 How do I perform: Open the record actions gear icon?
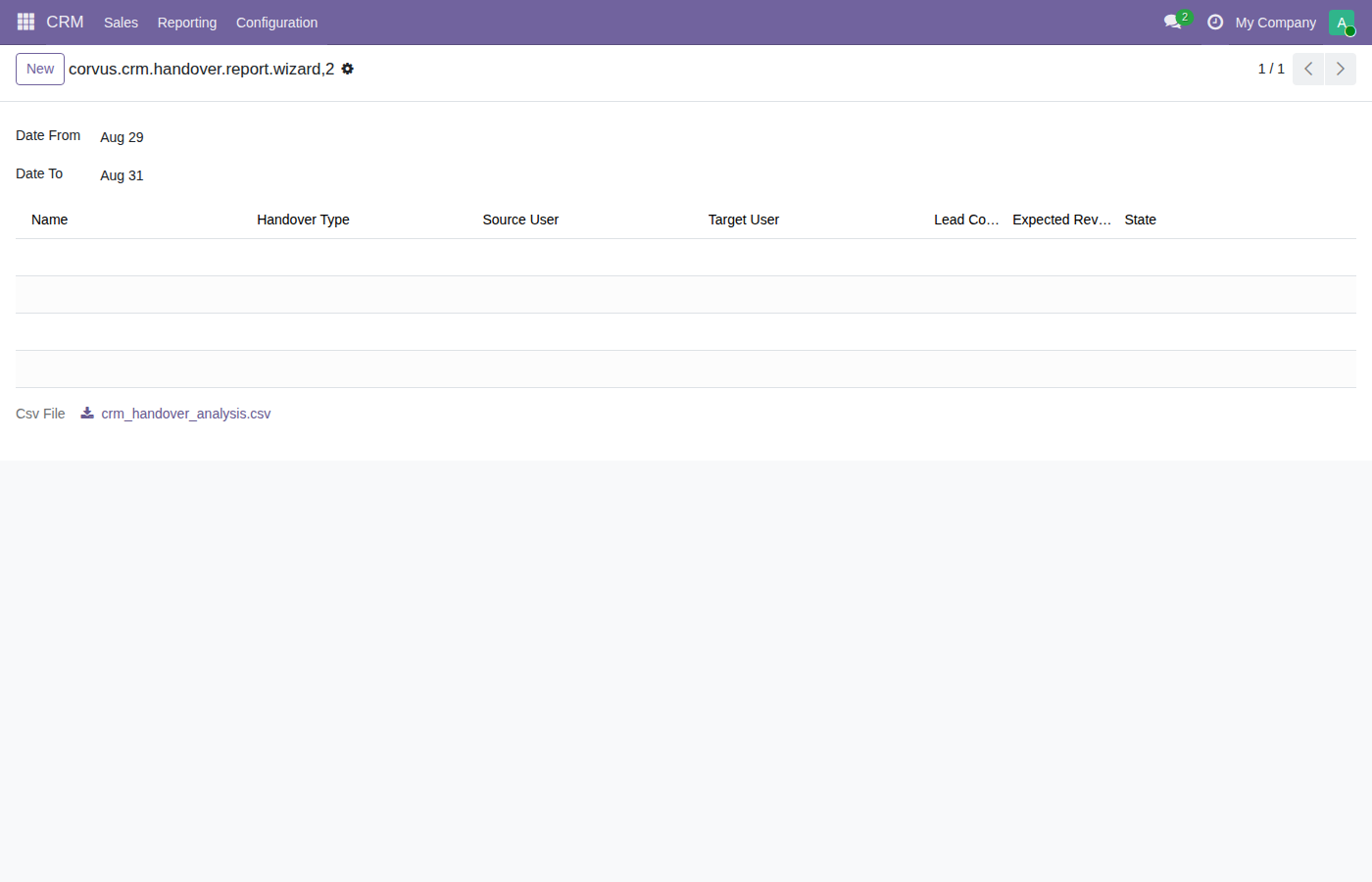347,69
